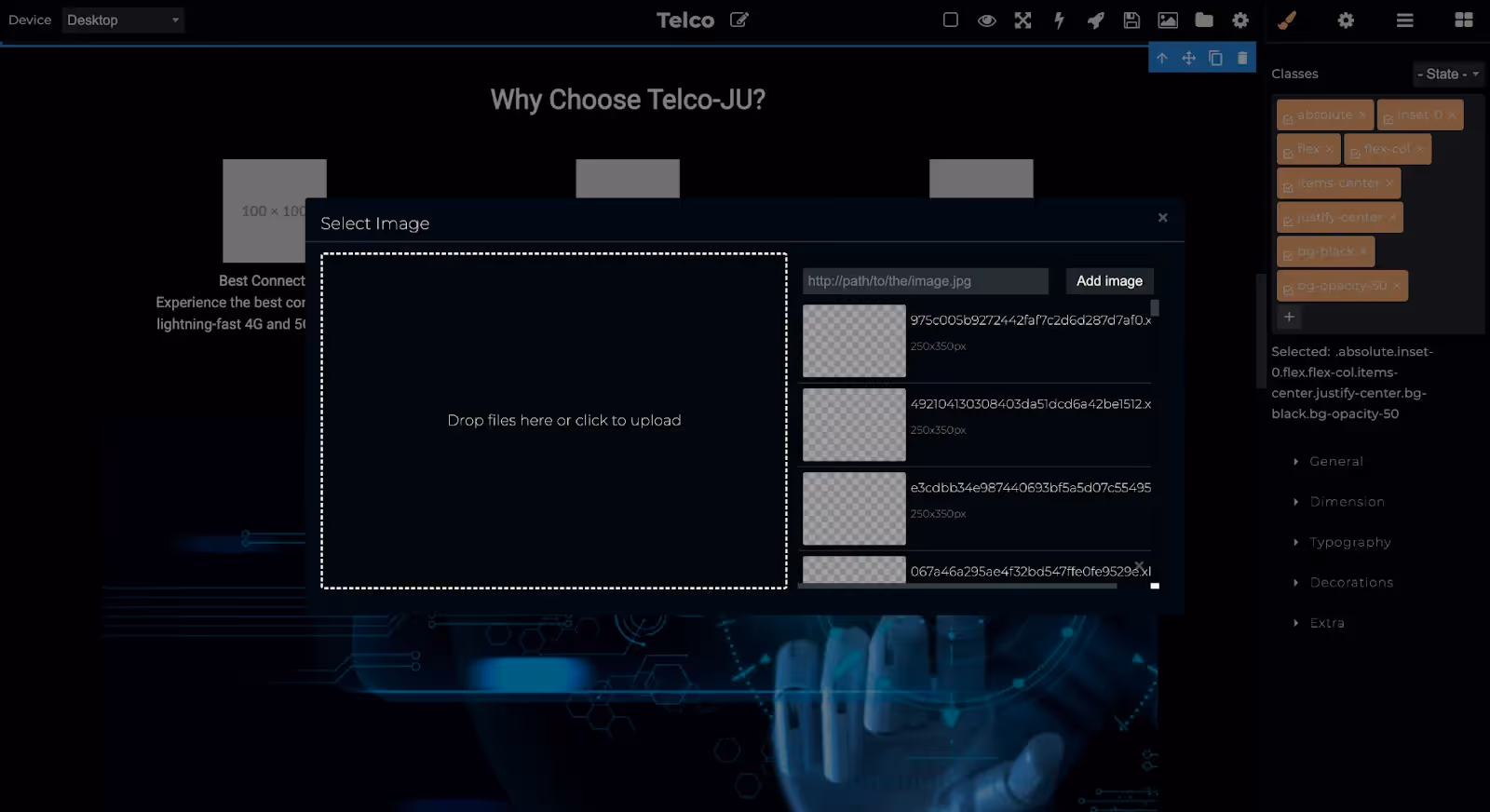This screenshot has height=812, width=1490.
Task: Open the folder icon in the top toolbar
Action: tap(1204, 20)
